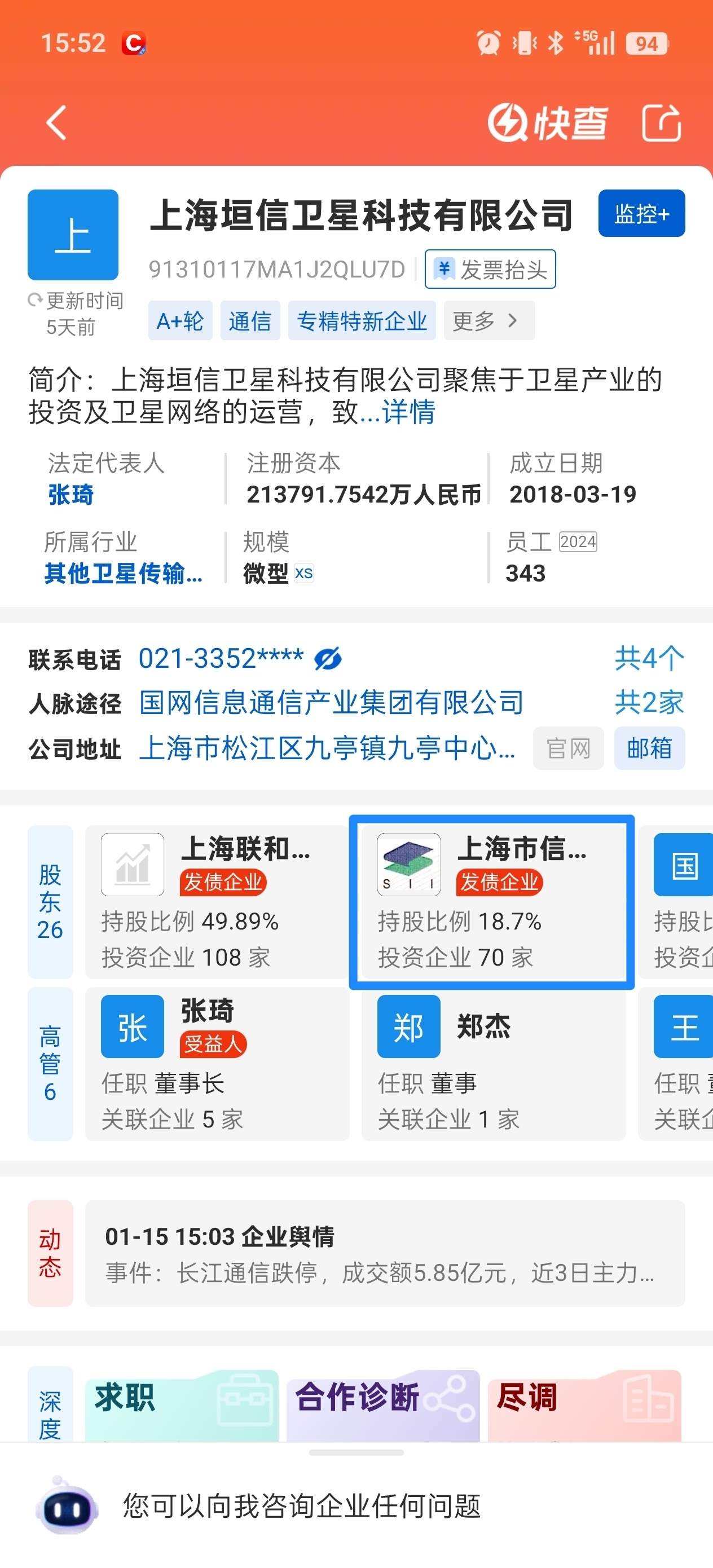Open industry 其他卫星传输... link
The height and width of the screenshot is (1568, 713).
tap(124, 574)
